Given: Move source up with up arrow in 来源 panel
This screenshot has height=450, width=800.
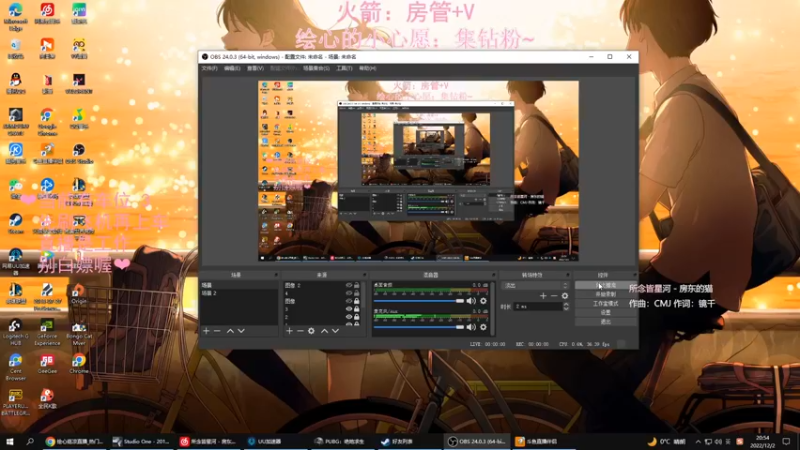Looking at the screenshot, I should [x=324, y=331].
